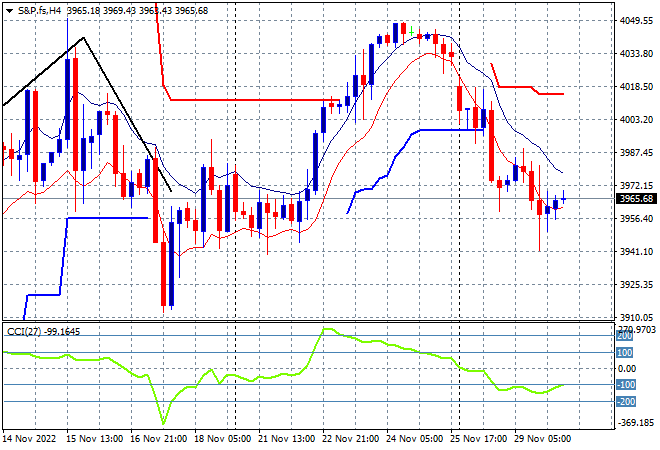Image resolution: width=660 pixels, height=450 pixels.
Task: Click the current price tag 3965.68
Action: 636,198
